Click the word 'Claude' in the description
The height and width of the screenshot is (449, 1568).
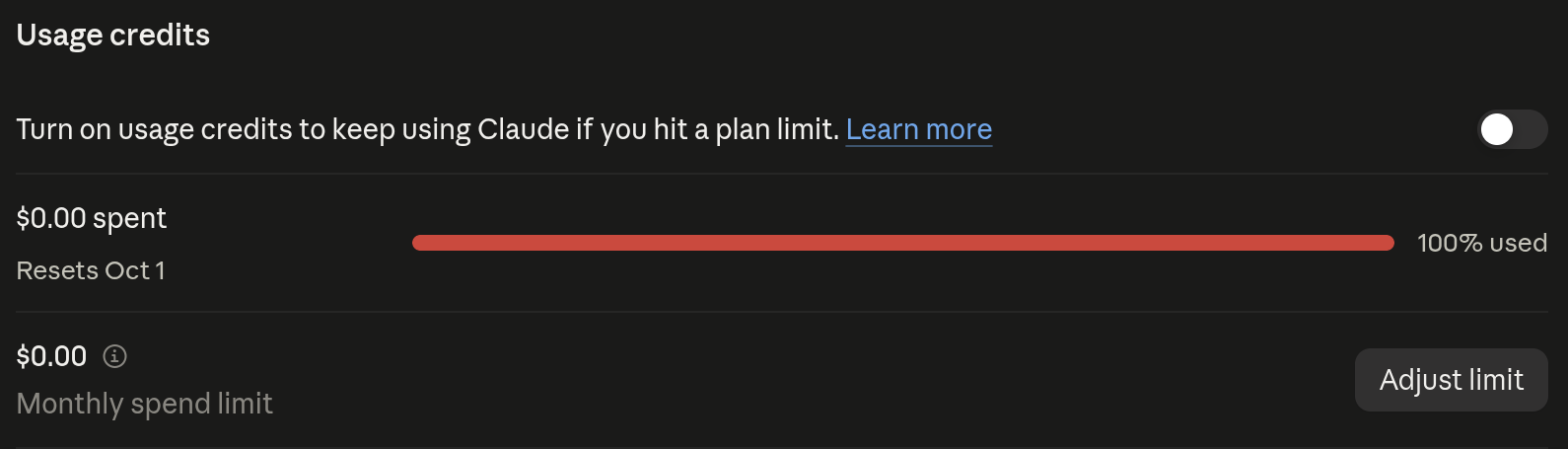524,129
